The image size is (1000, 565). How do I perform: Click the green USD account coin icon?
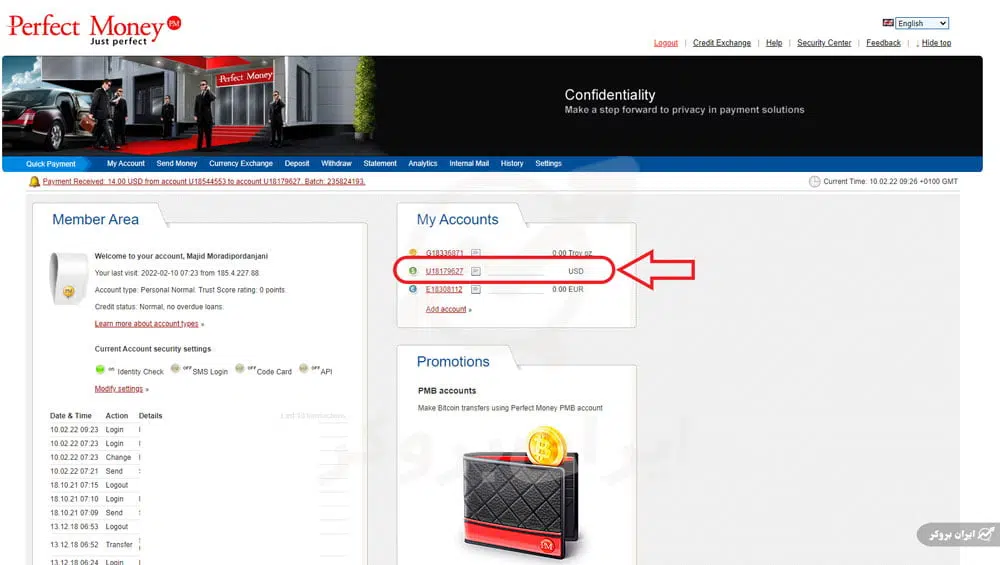click(x=413, y=271)
